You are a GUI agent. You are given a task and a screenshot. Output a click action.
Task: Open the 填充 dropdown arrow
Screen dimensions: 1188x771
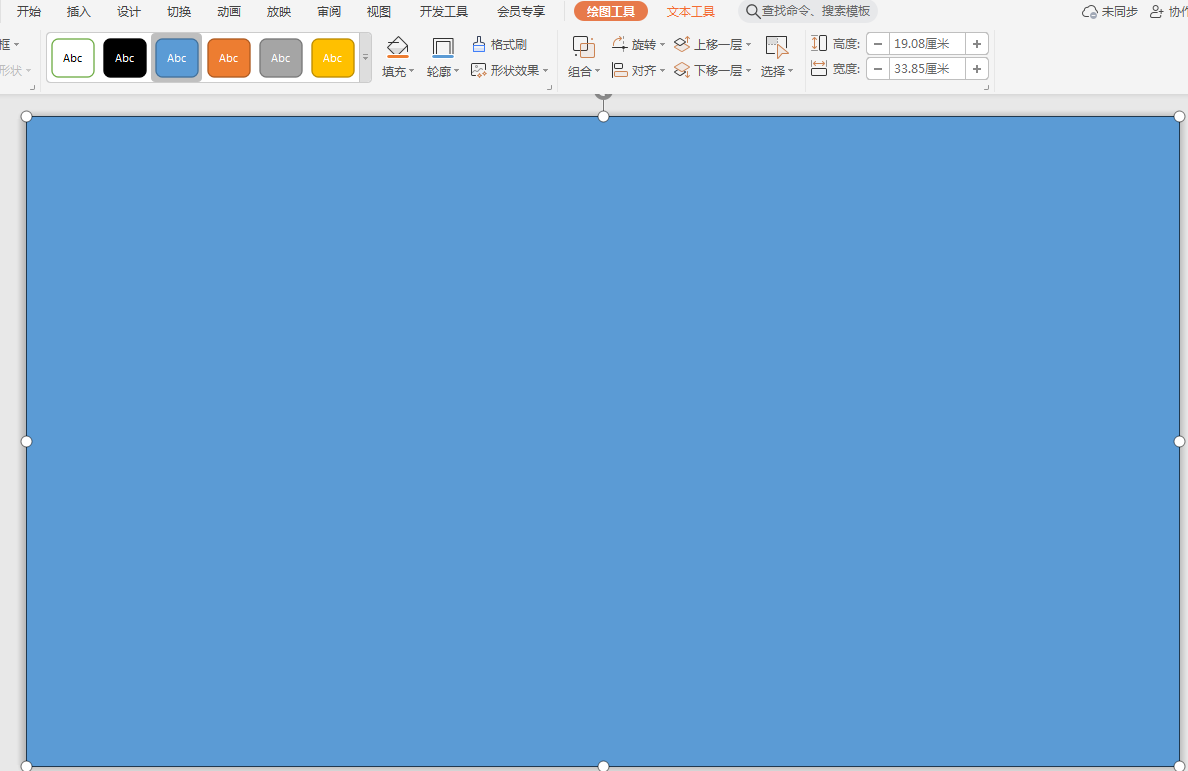tap(411, 71)
